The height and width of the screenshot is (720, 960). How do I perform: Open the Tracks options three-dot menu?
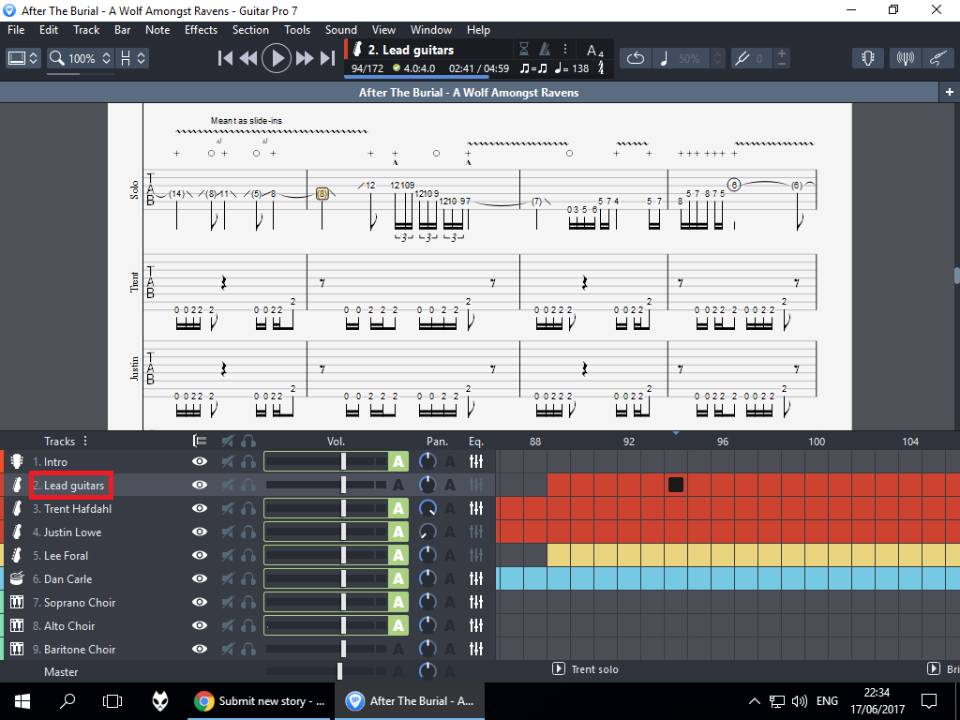[85, 441]
